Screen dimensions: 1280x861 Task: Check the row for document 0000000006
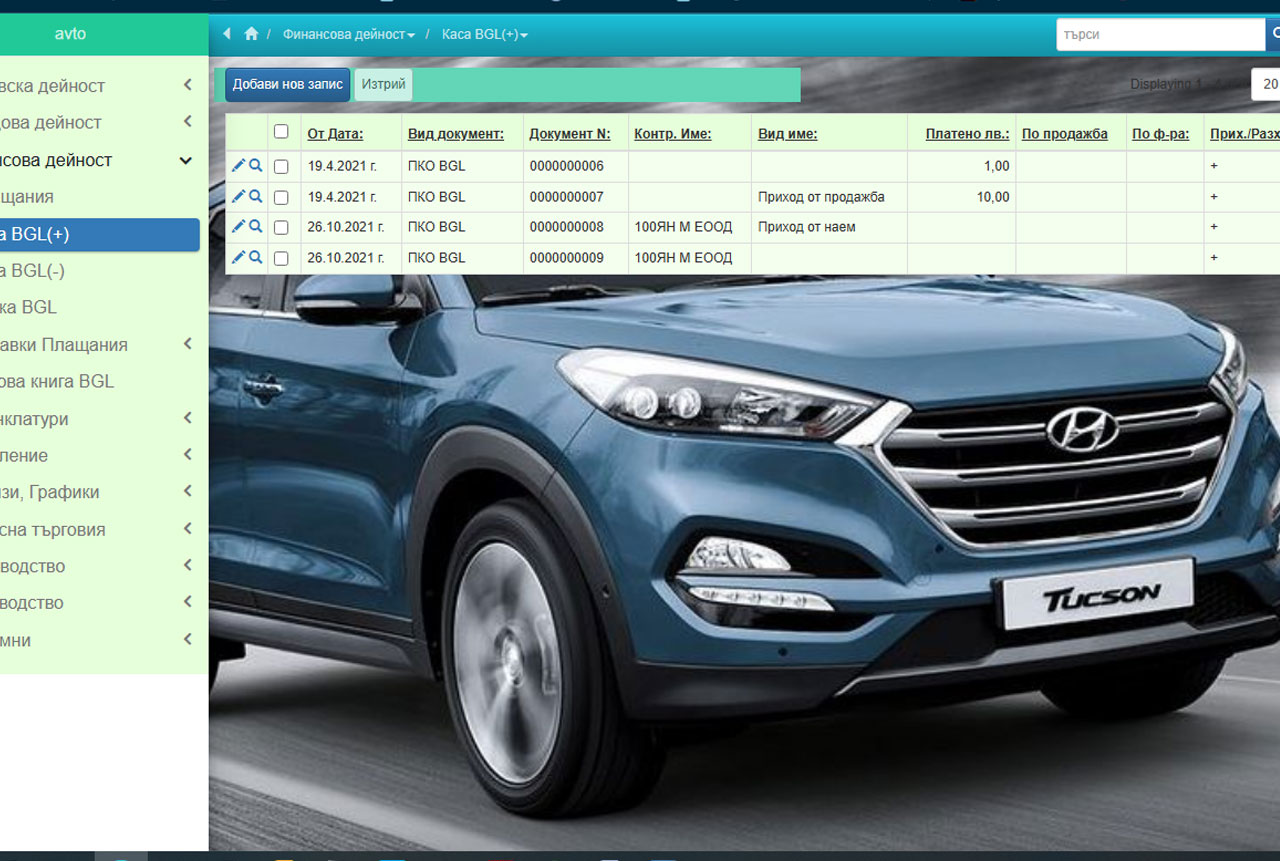point(281,167)
